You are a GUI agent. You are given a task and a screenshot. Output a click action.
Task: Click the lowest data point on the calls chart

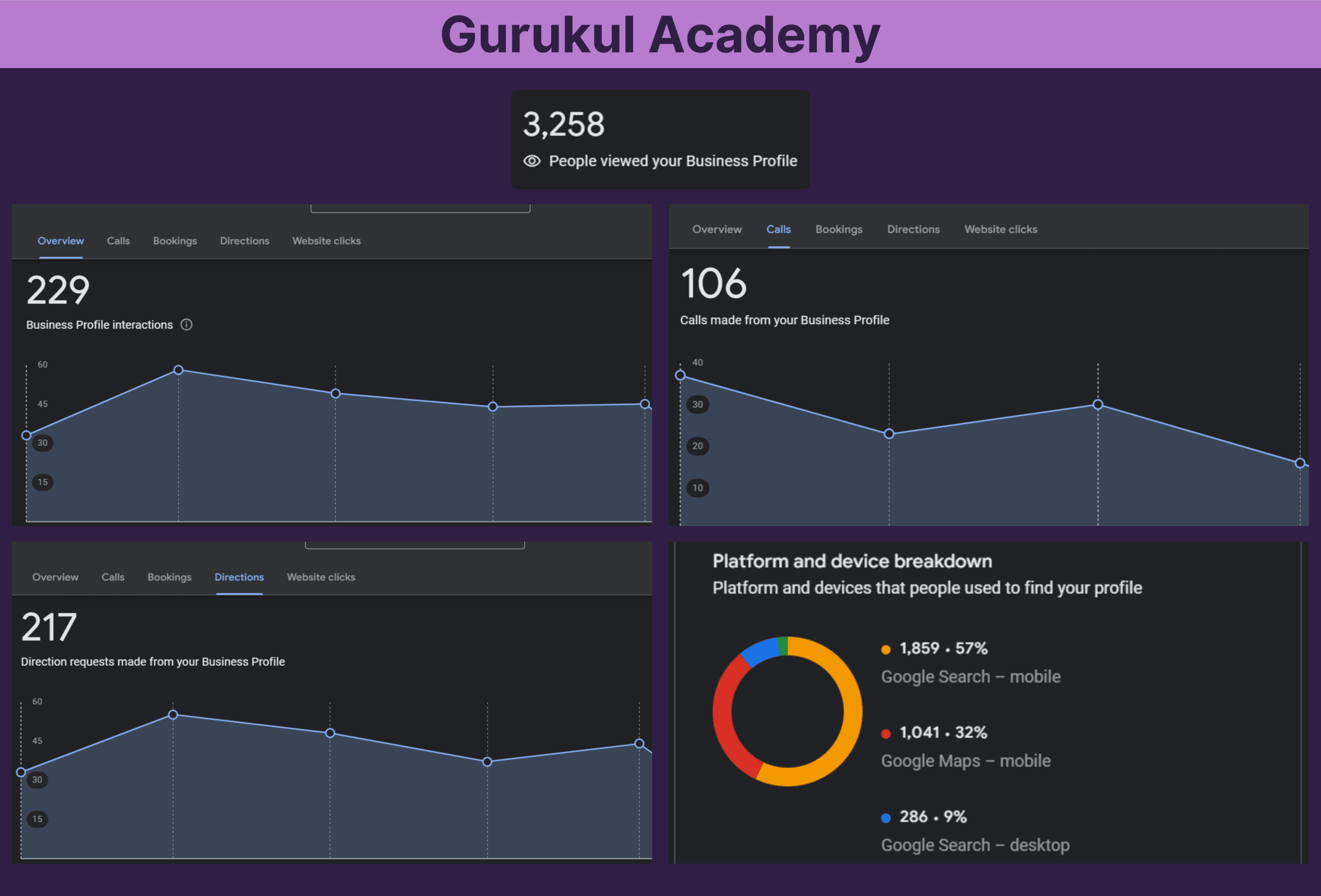[1299, 463]
